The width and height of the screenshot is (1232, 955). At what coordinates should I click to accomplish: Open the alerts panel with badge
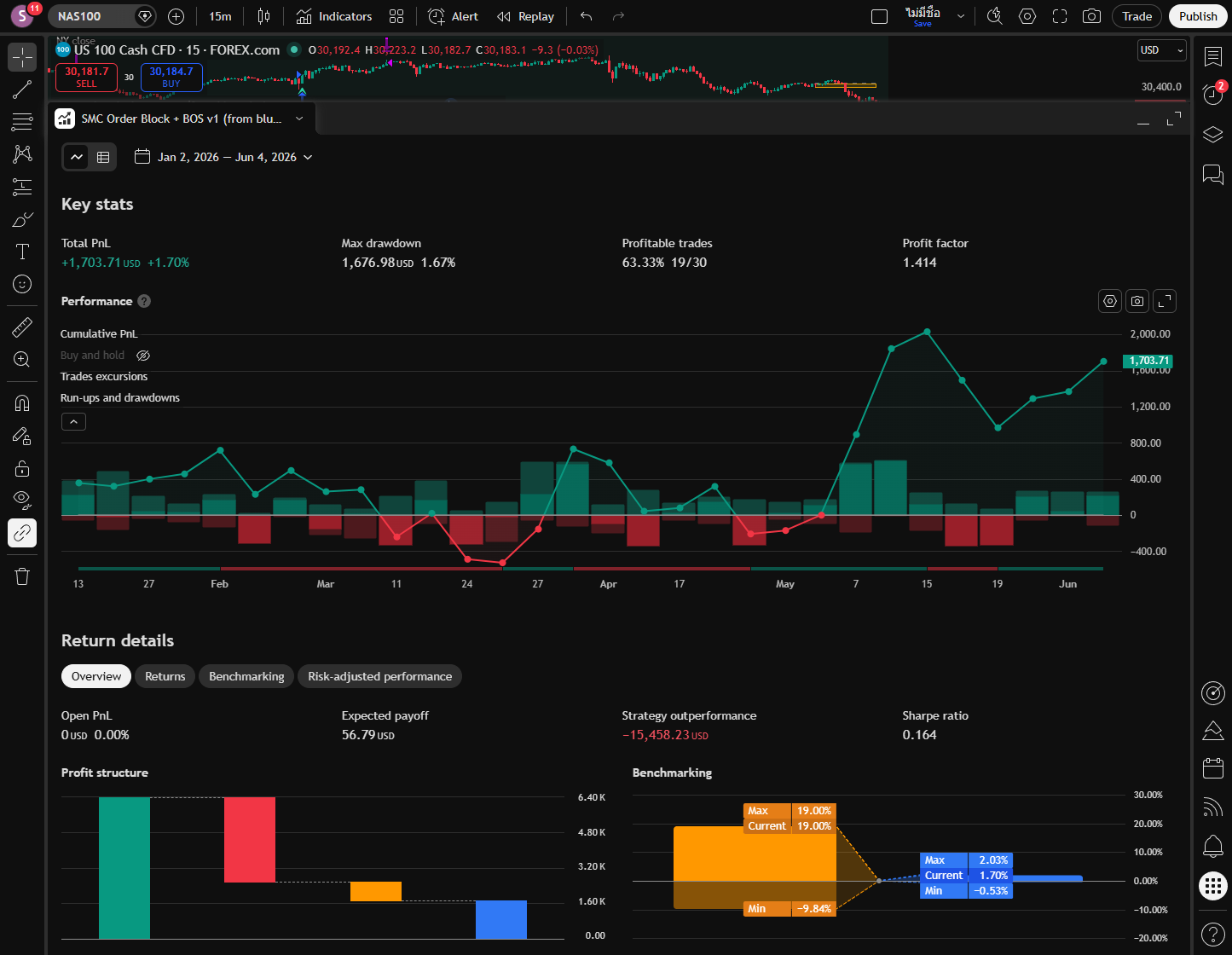(x=1212, y=95)
